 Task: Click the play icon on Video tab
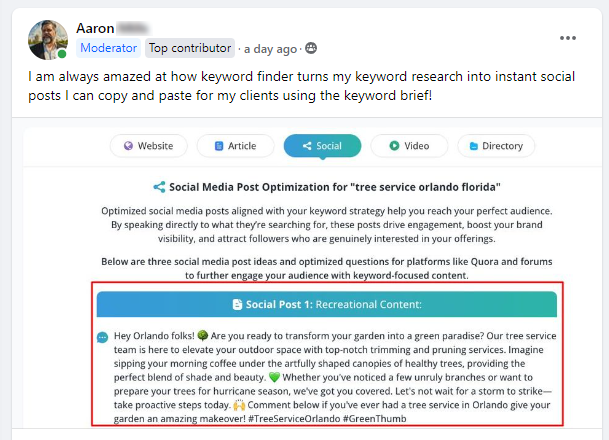point(394,146)
